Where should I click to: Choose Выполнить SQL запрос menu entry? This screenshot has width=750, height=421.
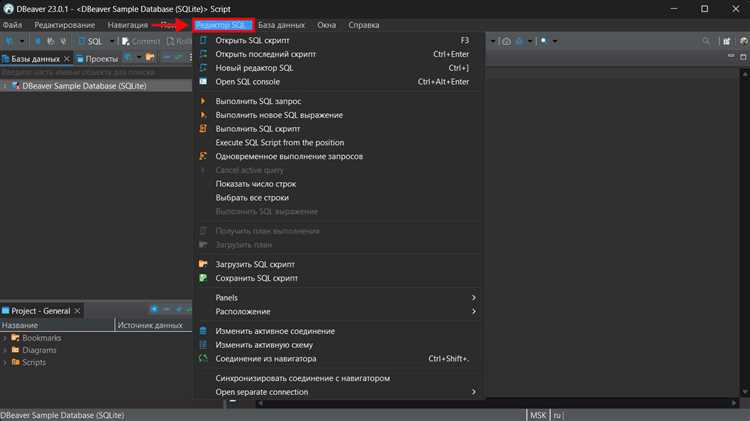[338, 101]
